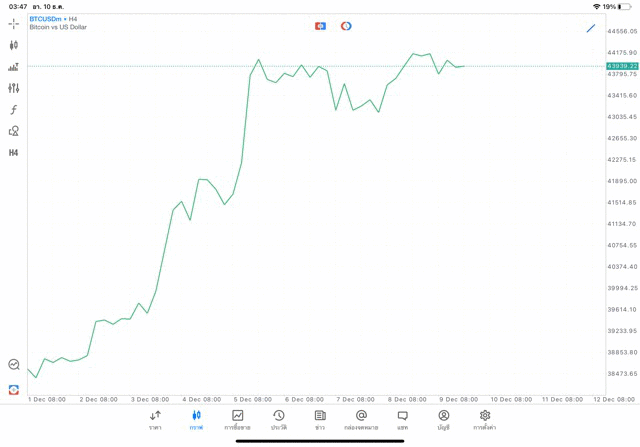Open the function (f) indicators icon
The image size is (640, 447).
click(x=14, y=110)
